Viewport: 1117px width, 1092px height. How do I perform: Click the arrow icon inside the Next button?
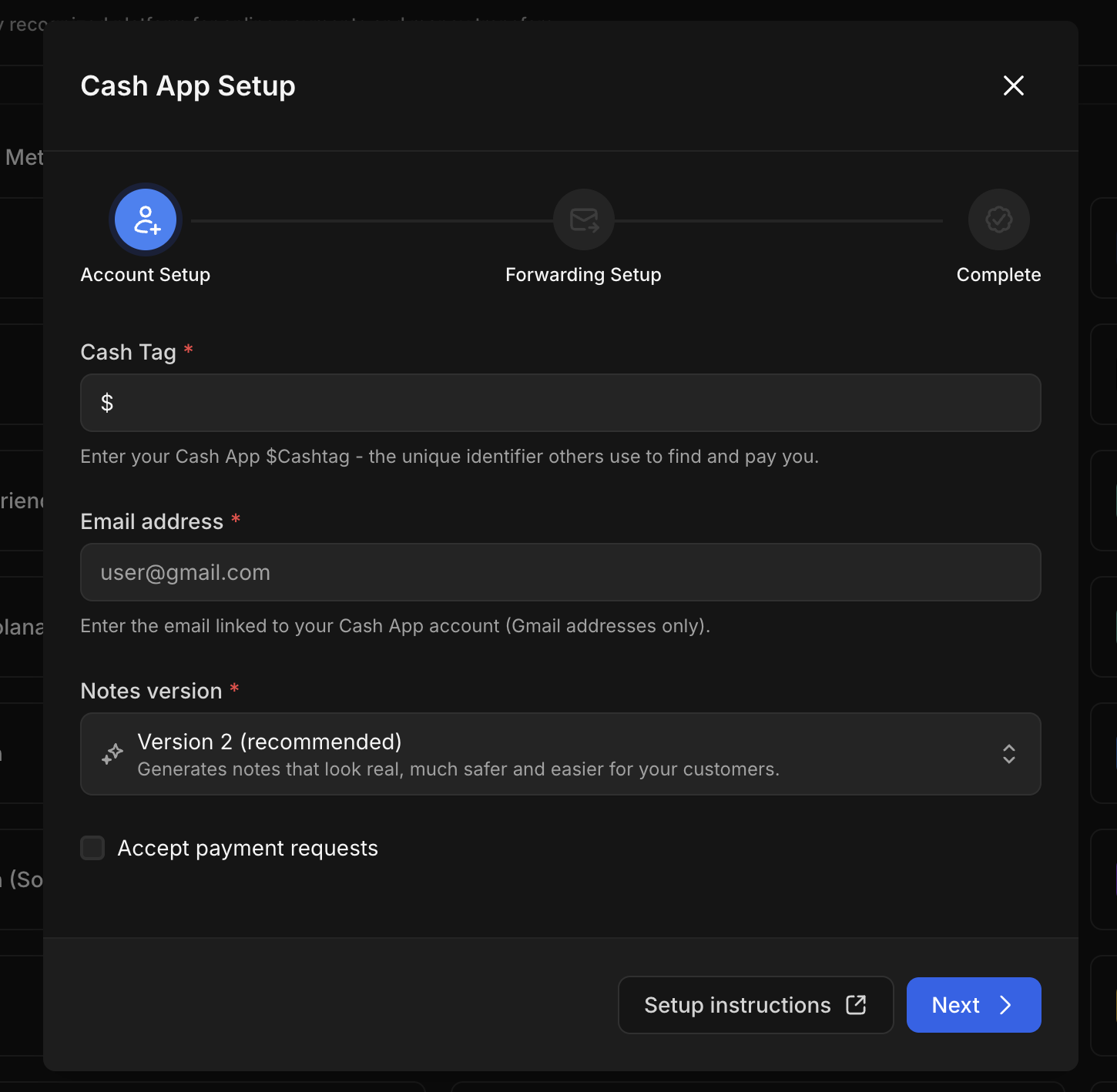point(1005,1005)
